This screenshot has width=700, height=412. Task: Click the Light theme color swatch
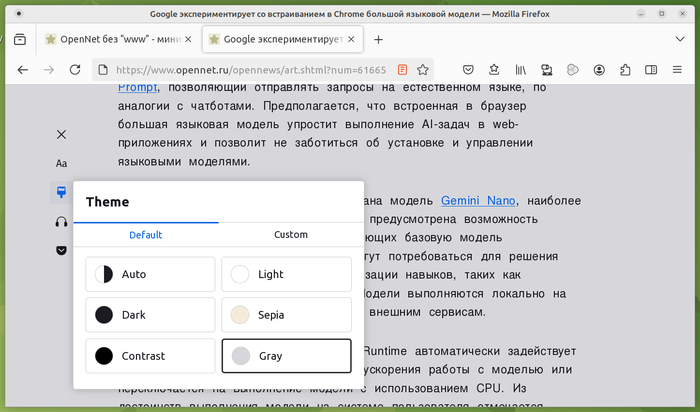coord(240,274)
